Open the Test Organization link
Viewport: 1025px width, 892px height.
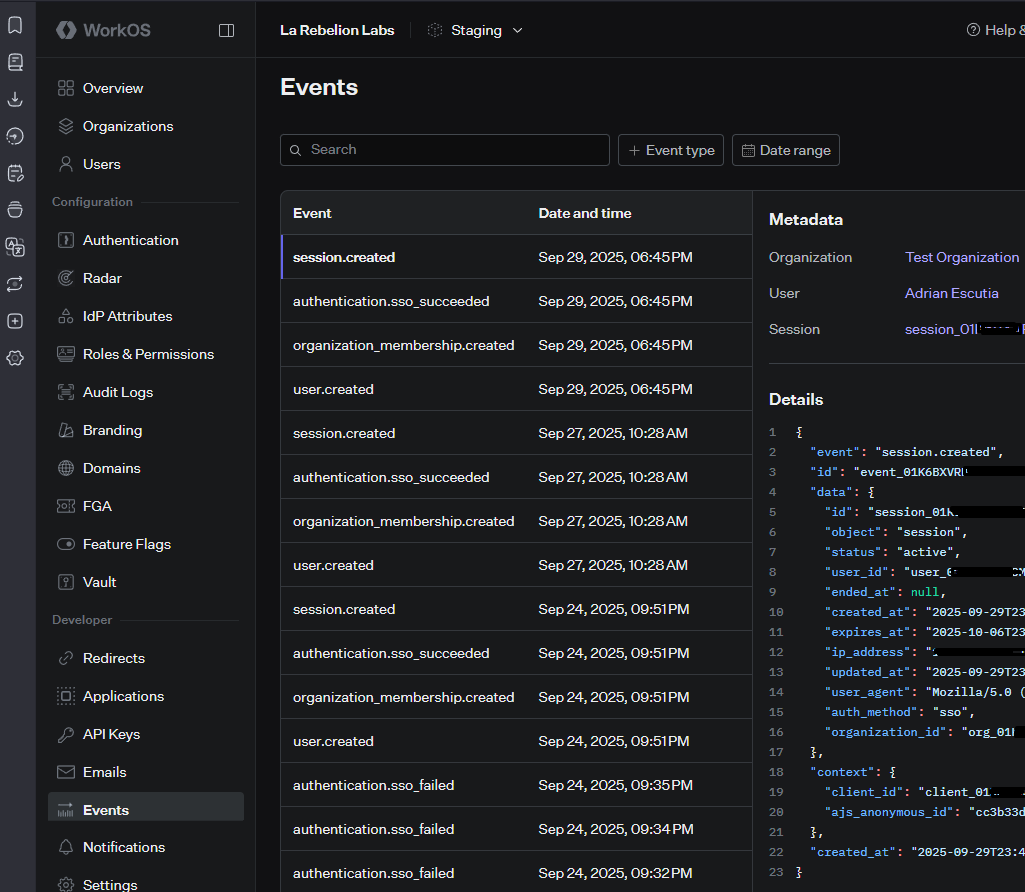[961, 257]
